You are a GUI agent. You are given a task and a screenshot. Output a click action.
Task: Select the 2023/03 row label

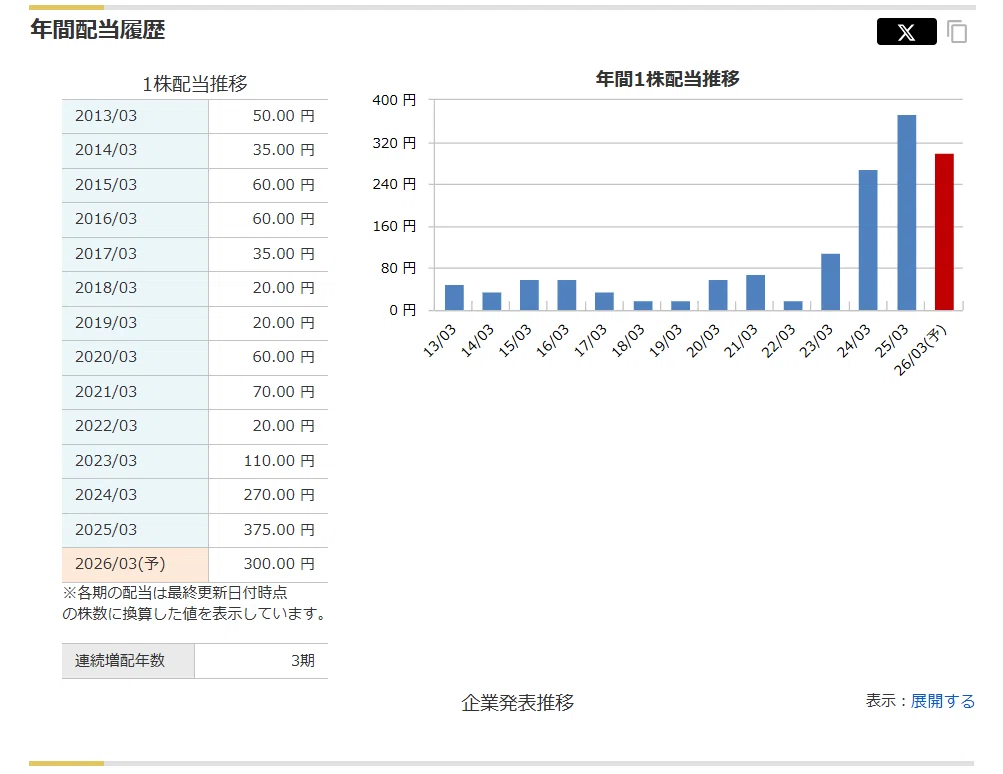point(135,461)
